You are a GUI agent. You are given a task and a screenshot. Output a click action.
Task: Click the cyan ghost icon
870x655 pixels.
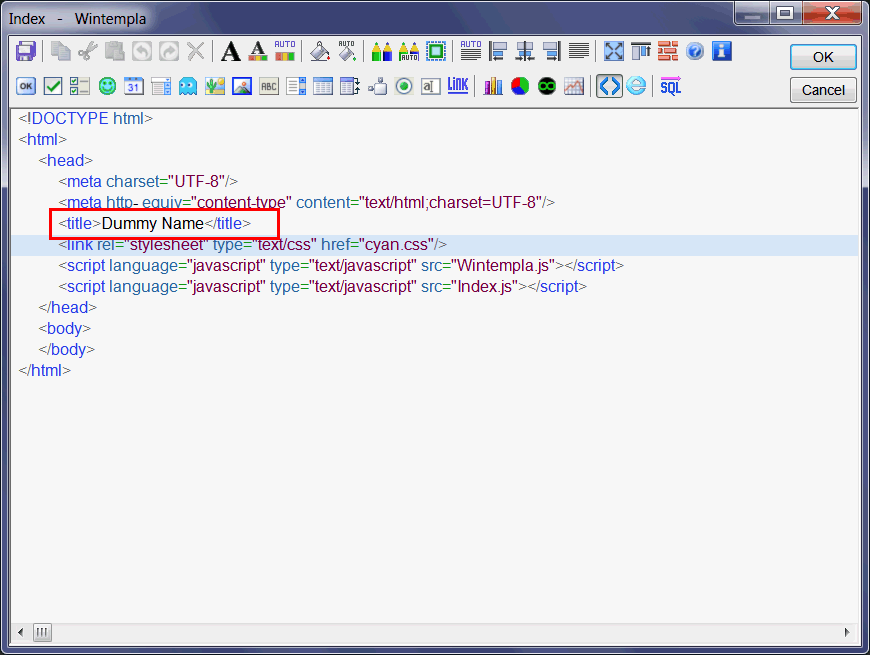point(188,87)
